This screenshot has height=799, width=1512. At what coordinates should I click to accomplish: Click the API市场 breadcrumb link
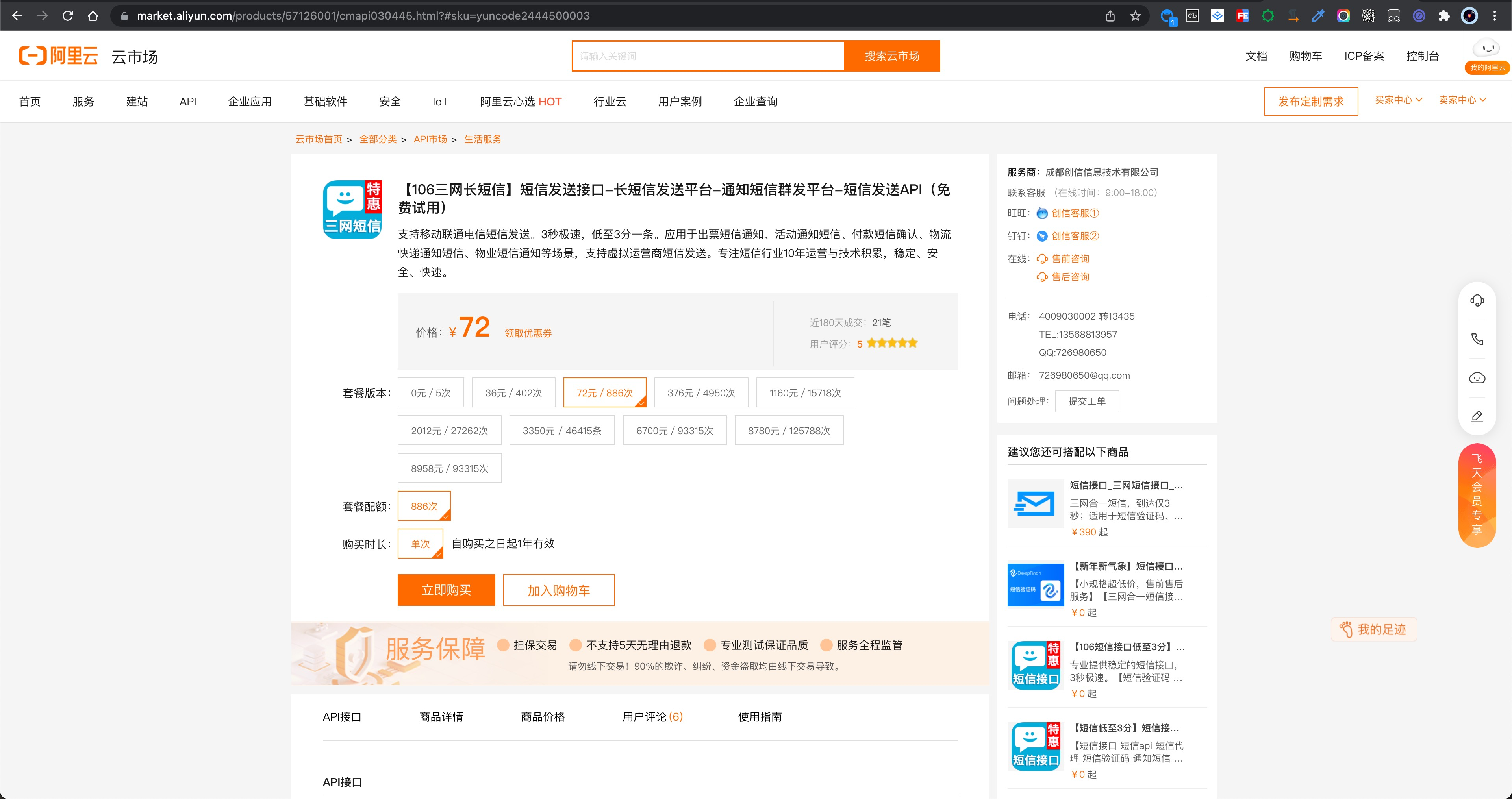pos(430,139)
